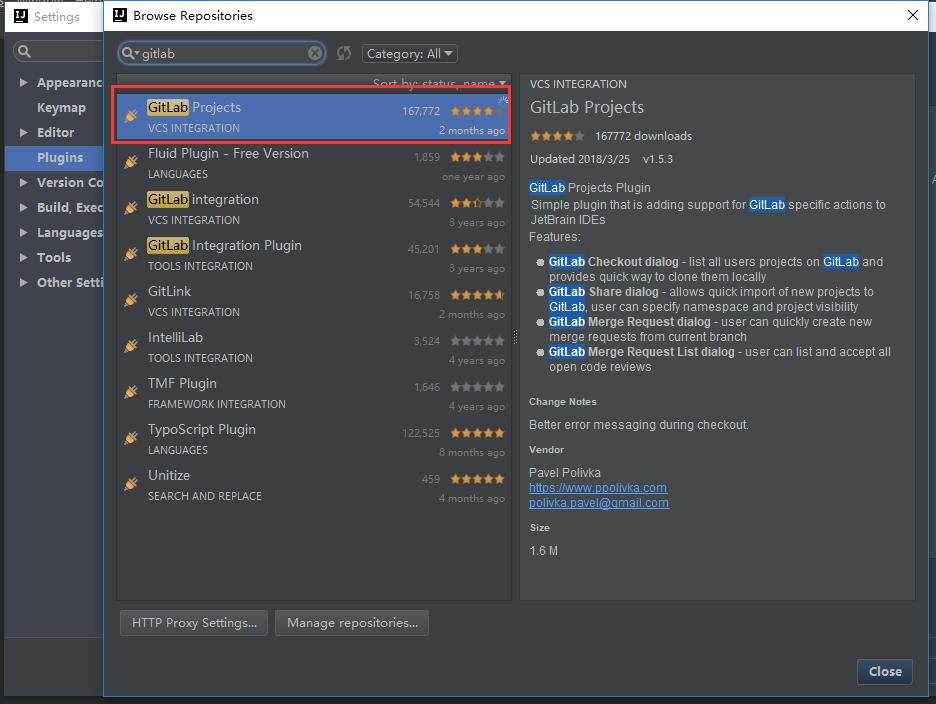The width and height of the screenshot is (936, 704).
Task: Select the Unitize plugin
Action: point(313,484)
